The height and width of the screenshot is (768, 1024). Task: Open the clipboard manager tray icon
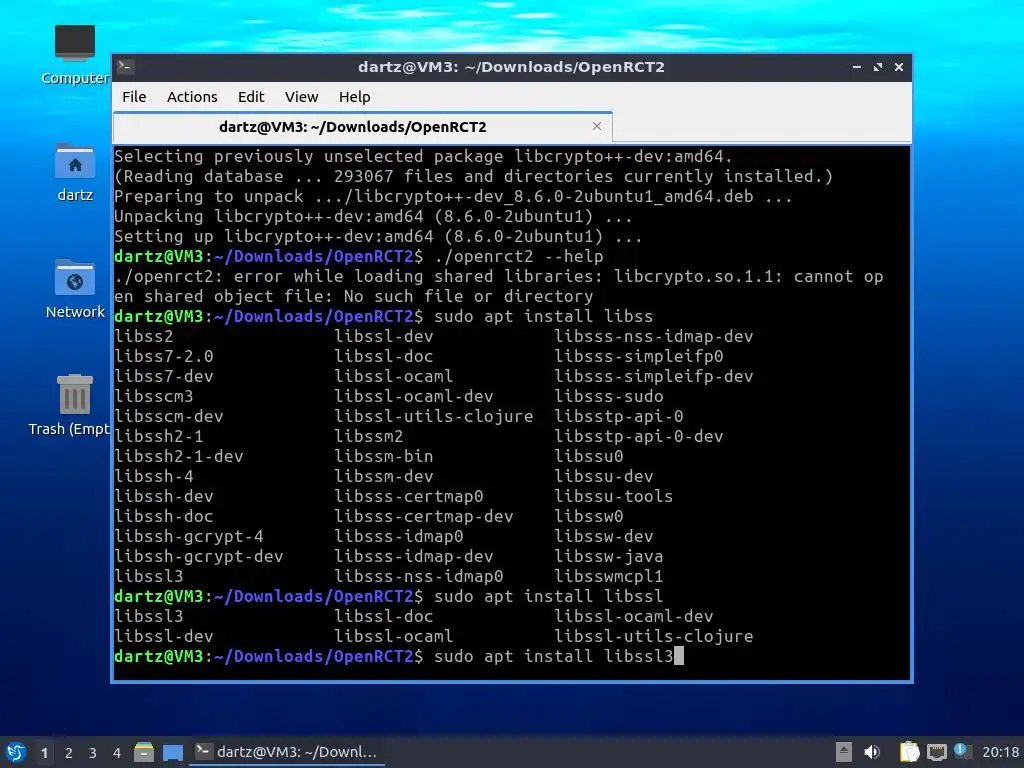(909, 752)
